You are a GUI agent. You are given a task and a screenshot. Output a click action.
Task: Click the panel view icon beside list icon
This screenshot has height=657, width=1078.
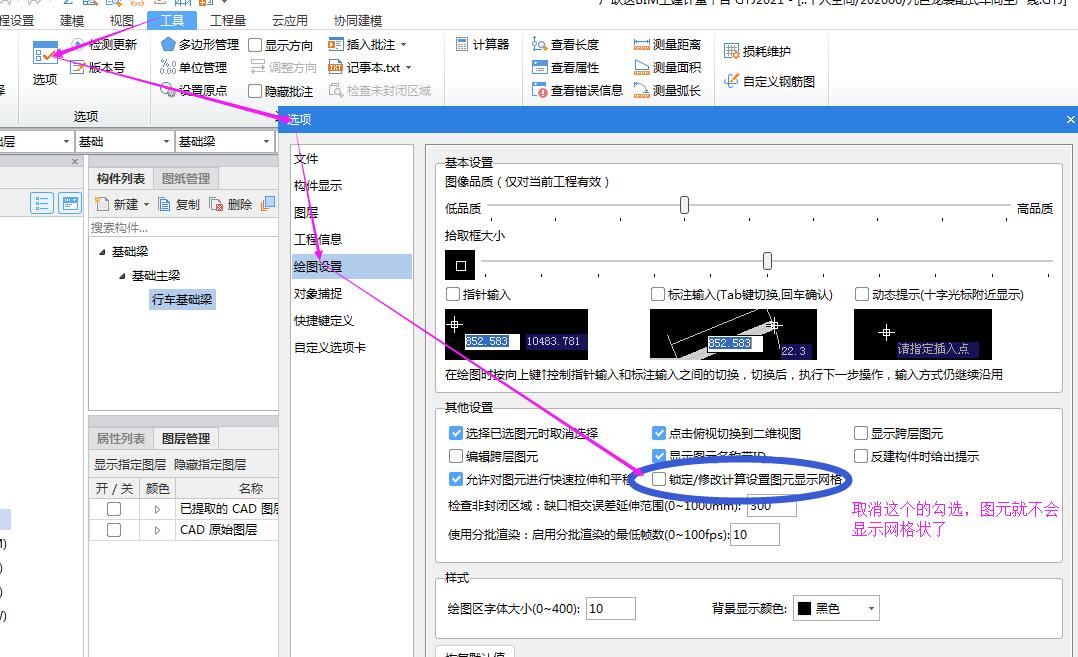click(x=69, y=203)
